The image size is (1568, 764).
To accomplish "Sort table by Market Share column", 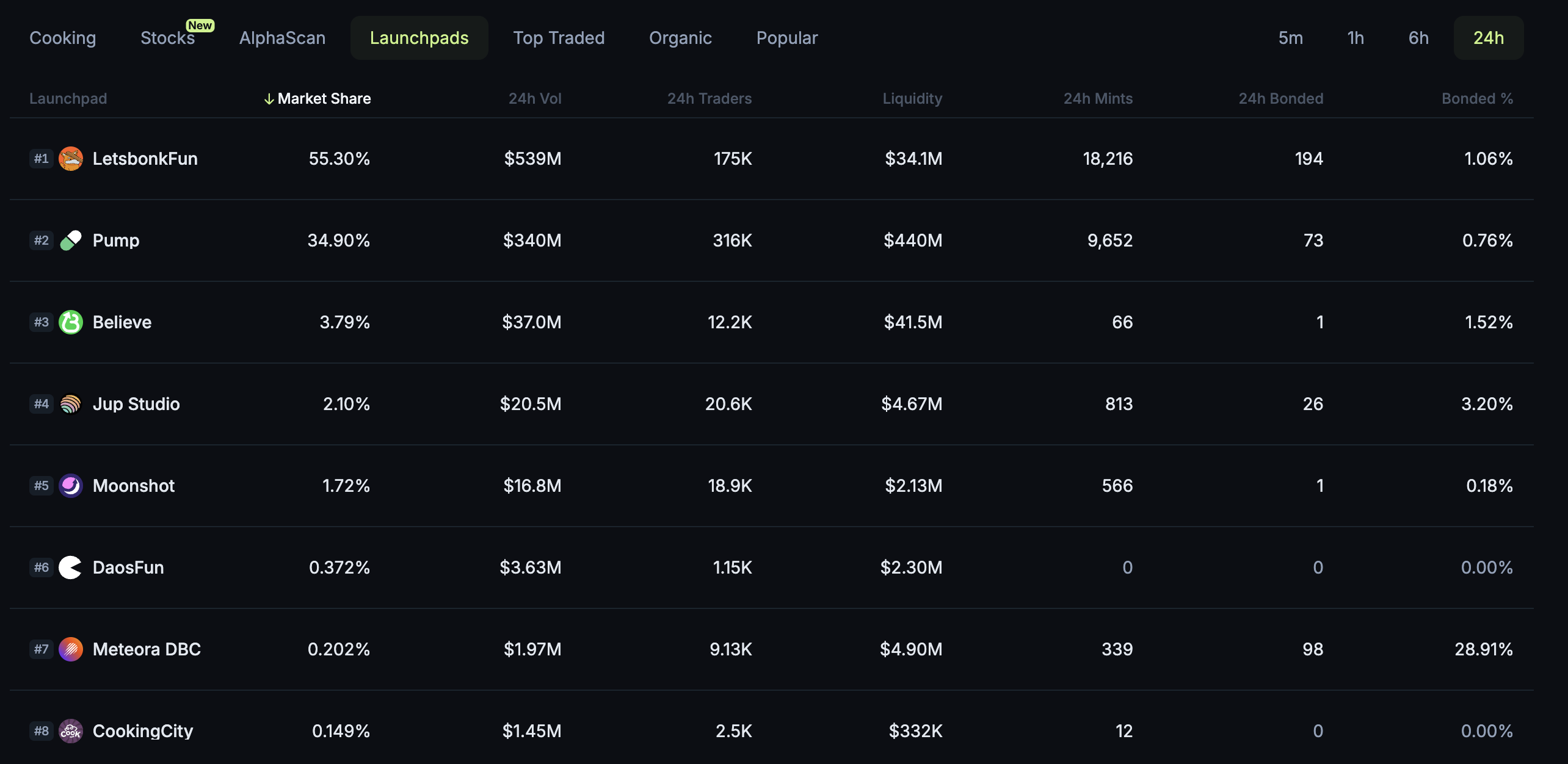I will [324, 99].
